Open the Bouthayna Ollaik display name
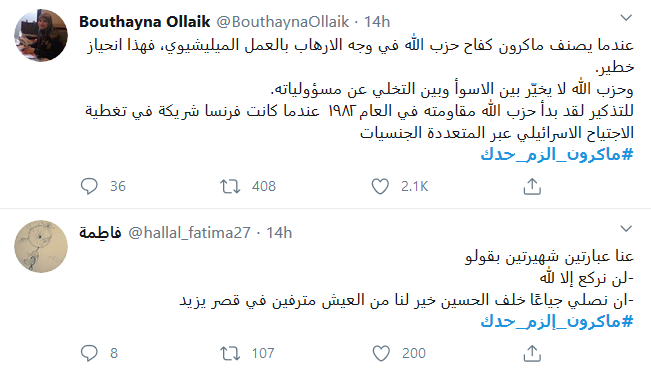This screenshot has width=651, height=368. pos(144,22)
